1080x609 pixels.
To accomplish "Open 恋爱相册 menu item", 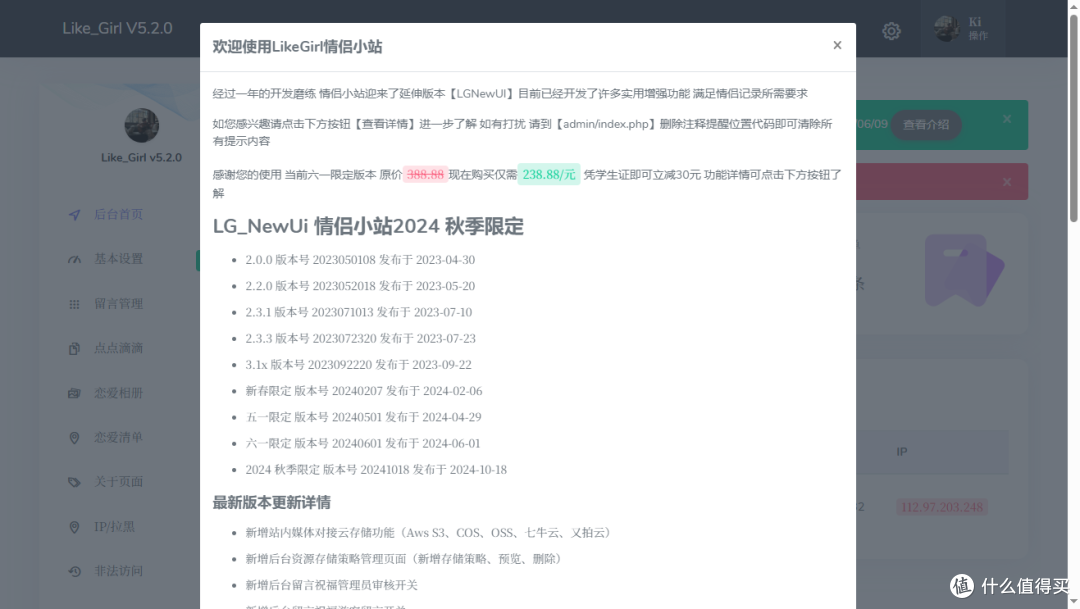I will (x=118, y=393).
